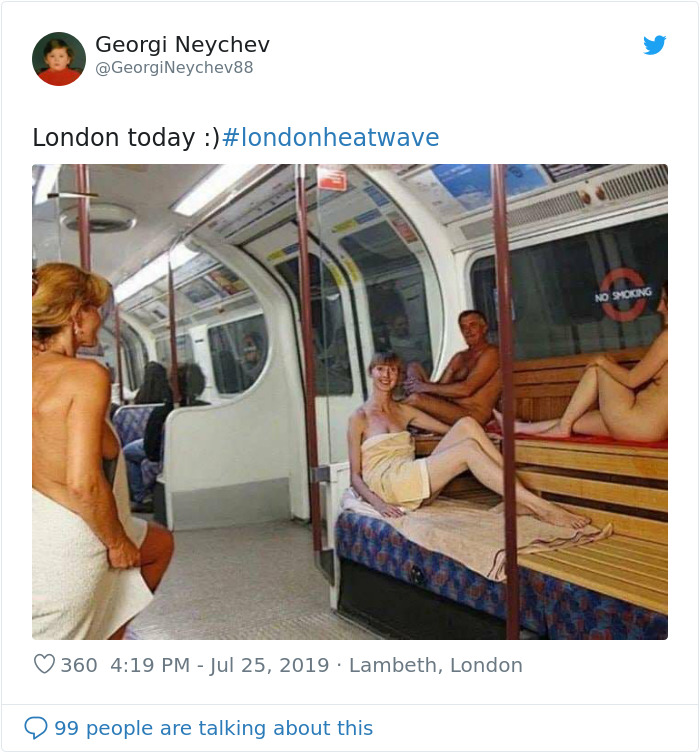
Task: Click the red ceiling sign in the photo
Action: [x=332, y=178]
